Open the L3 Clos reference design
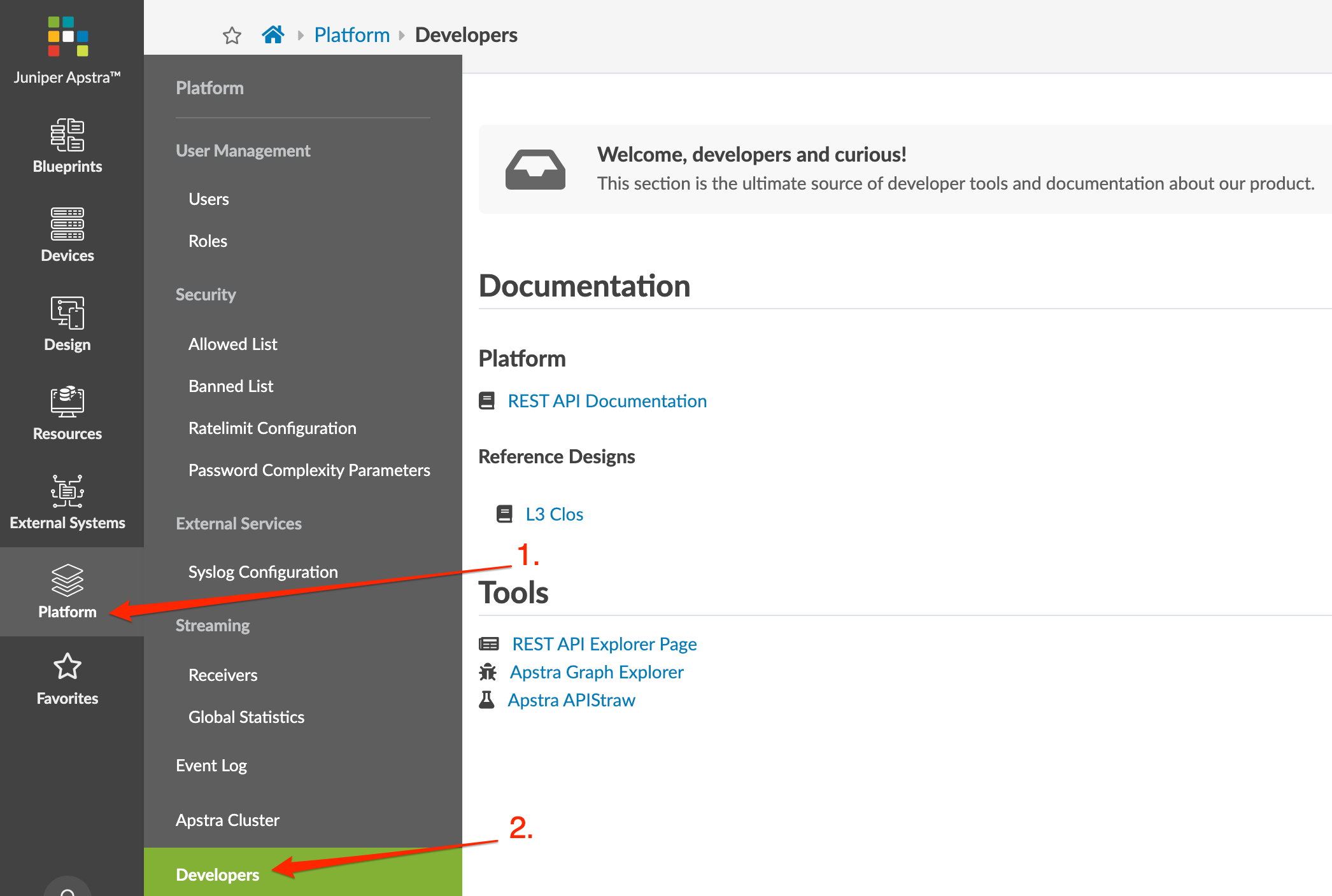Image resolution: width=1332 pixels, height=896 pixels. 554,514
